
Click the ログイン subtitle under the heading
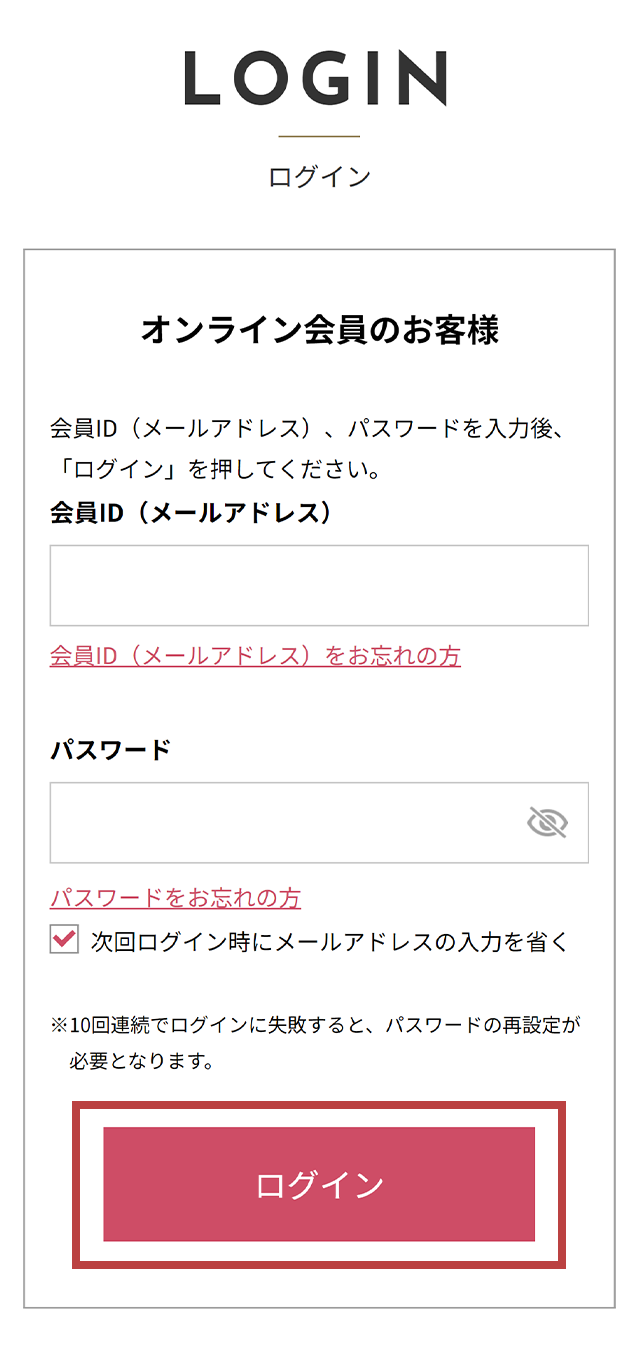click(x=319, y=177)
